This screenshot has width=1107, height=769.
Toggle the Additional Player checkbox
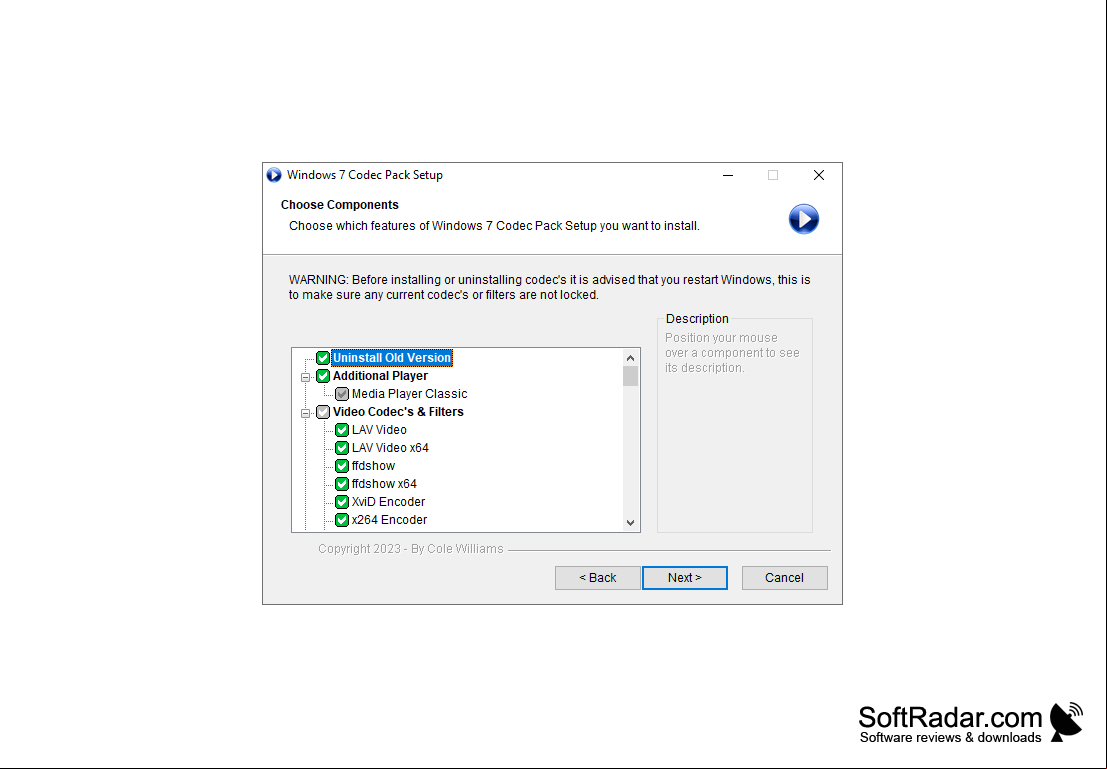[x=323, y=376]
